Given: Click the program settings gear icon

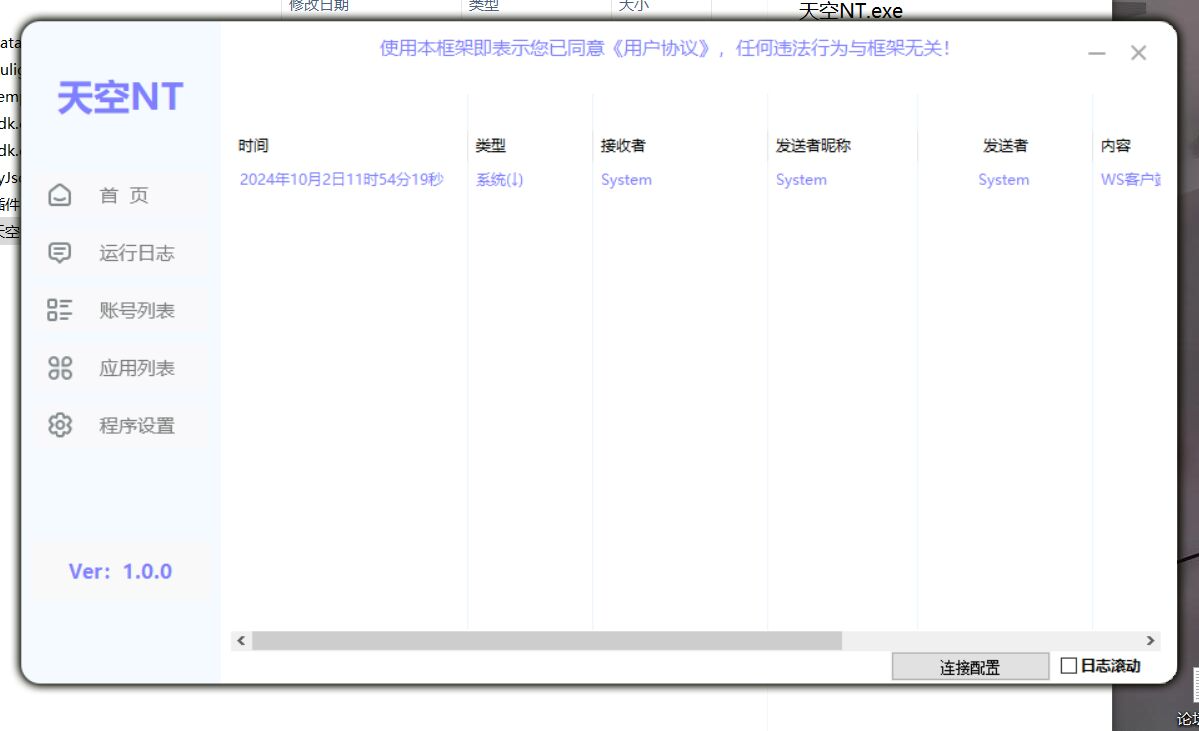Looking at the screenshot, I should (x=60, y=425).
